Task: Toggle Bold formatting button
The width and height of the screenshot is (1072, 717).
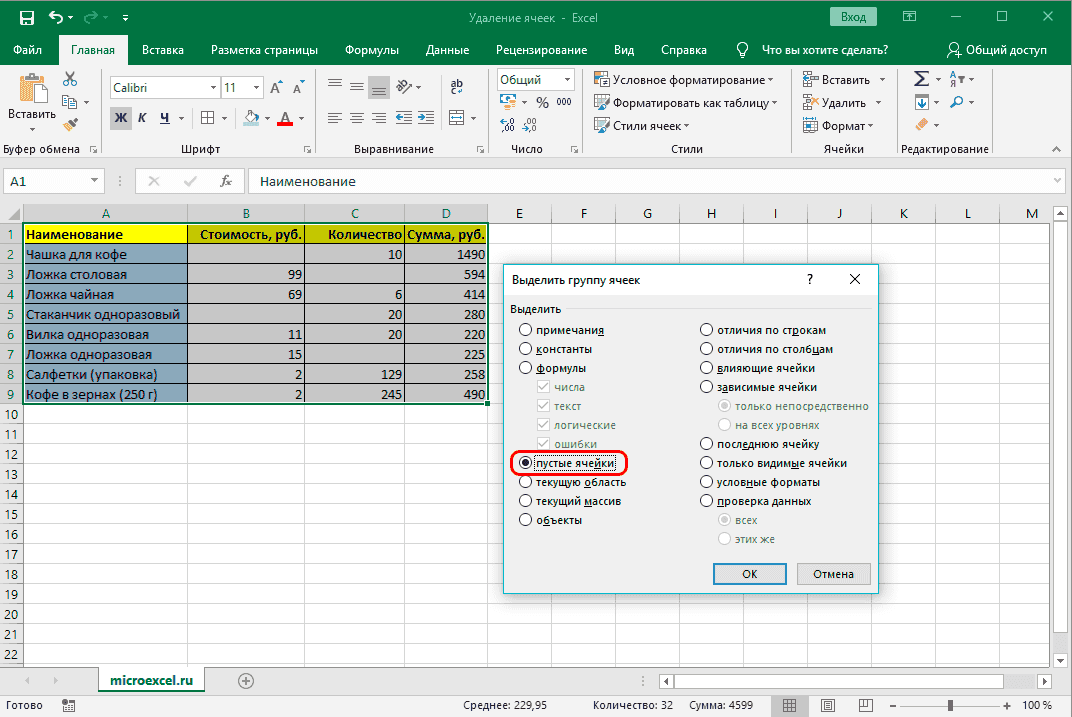Action: point(121,118)
